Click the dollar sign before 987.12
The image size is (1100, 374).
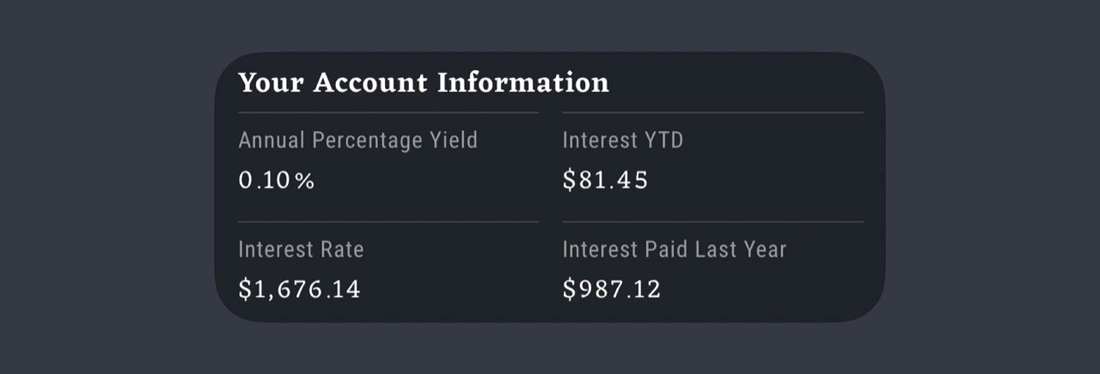569,290
